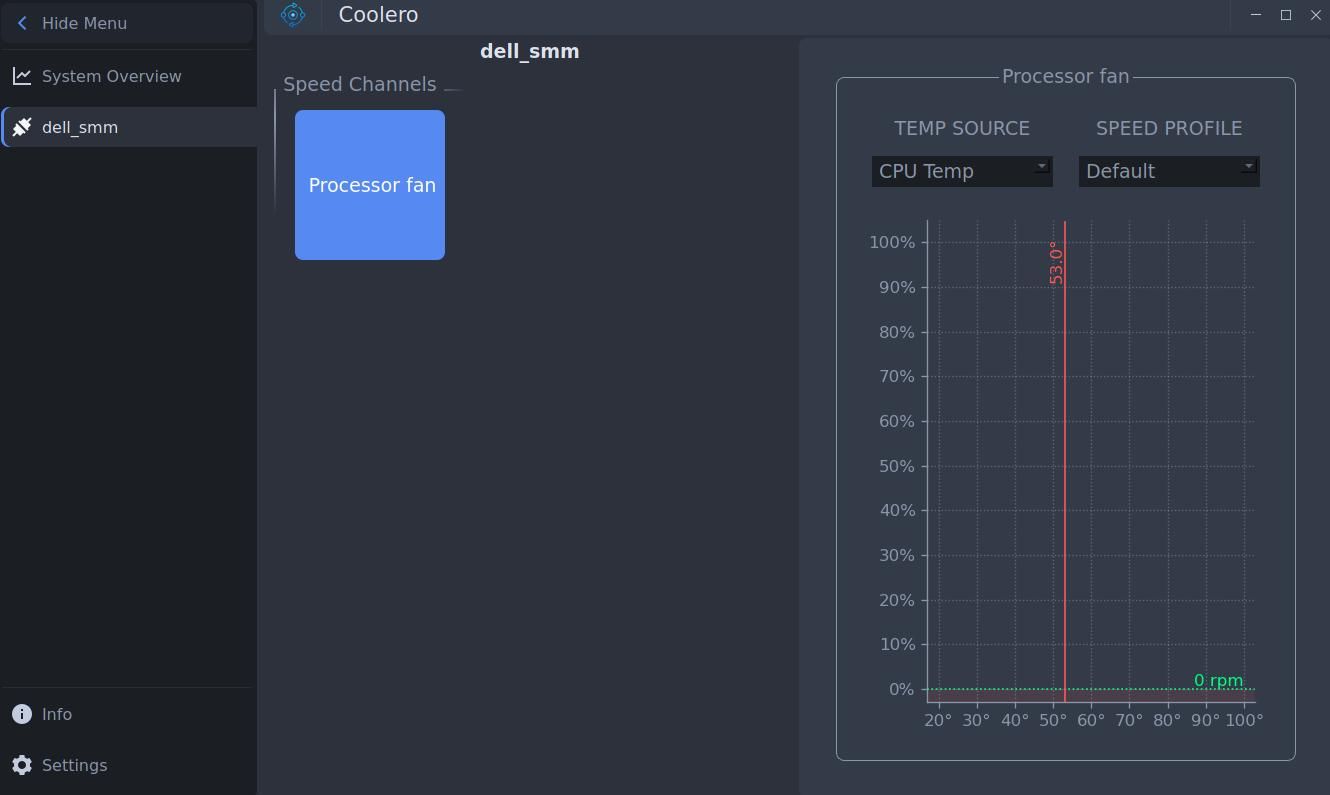Image resolution: width=1330 pixels, height=795 pixels.
Task: Click the Coolero logo icon in the titlebar
Action: [292, 14]
